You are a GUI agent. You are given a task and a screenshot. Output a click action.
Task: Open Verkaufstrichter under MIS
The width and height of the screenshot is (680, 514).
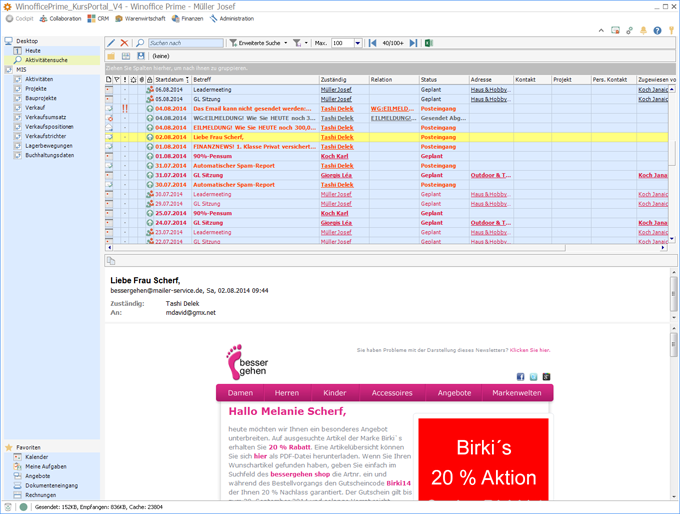click(45, 136)
